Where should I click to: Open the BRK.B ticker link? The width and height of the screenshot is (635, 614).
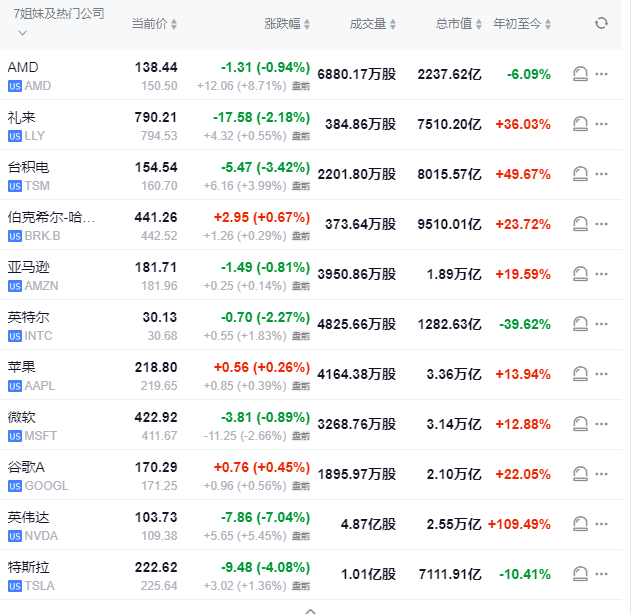pos(42,236)
